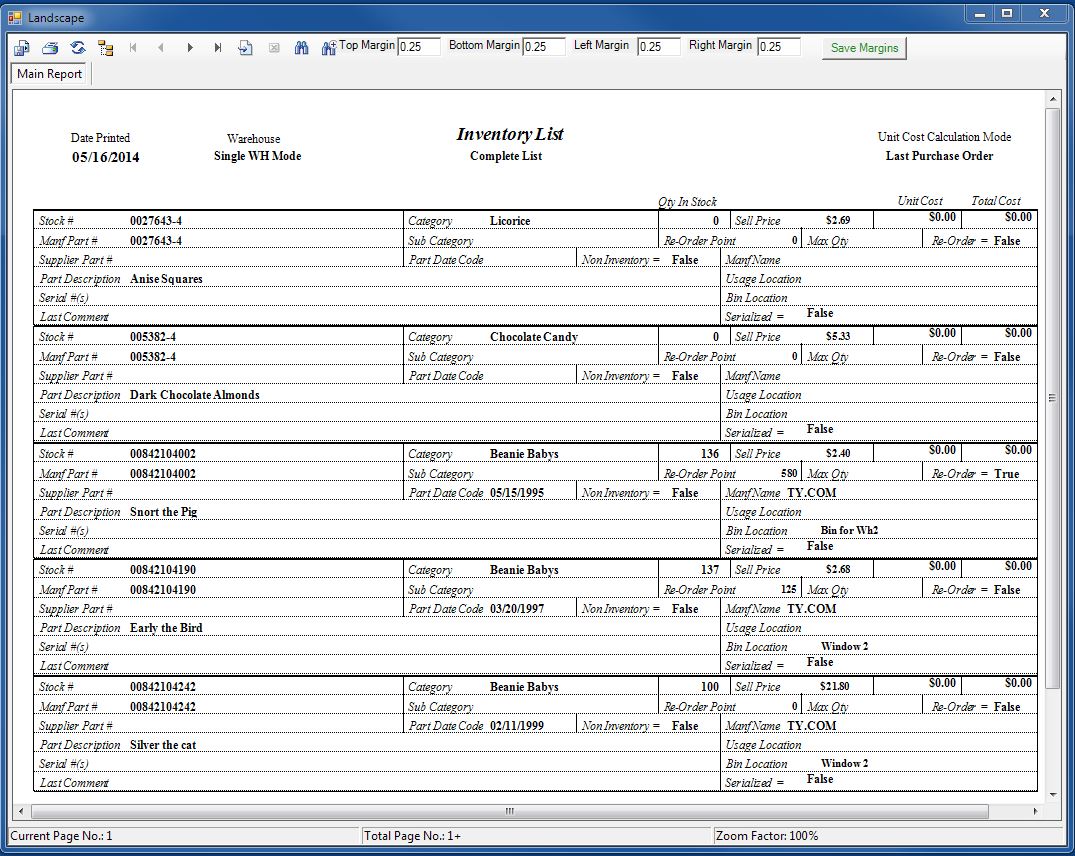Image resolution: width=1075 pixels, height=856 pixels.
Task: Click the quantity in stock '136'
Action: [x=710, y=454]
